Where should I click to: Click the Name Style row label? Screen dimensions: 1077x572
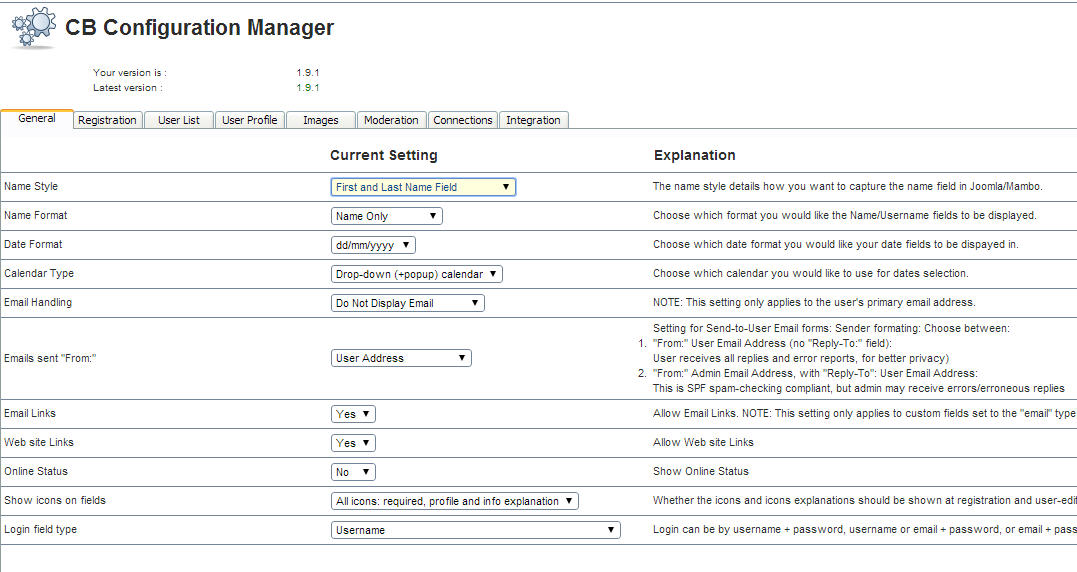click(31, 186)
